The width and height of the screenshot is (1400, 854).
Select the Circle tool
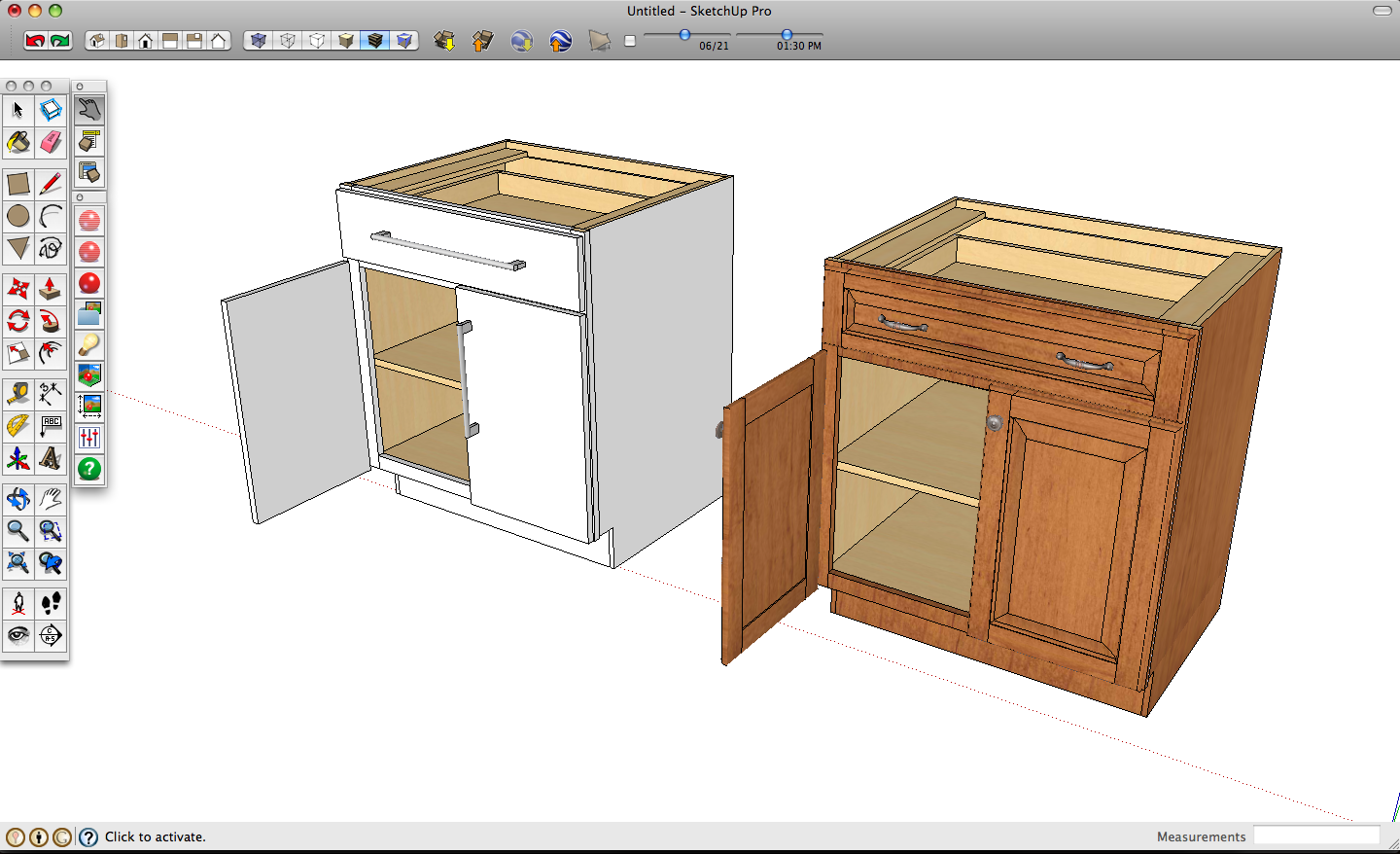18,216
